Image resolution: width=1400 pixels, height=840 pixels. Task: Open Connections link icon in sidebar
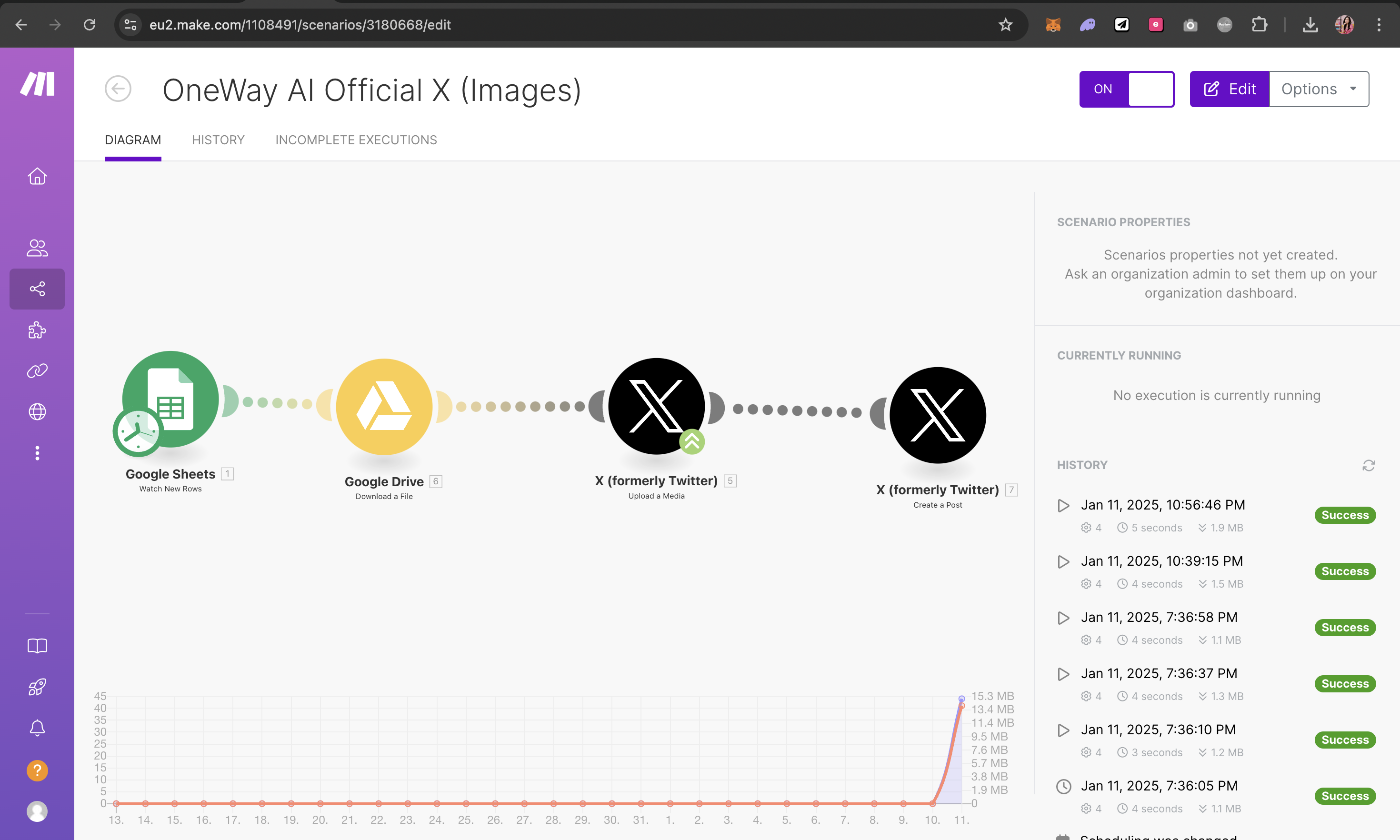pyautogui.click(x=37, y=371)
